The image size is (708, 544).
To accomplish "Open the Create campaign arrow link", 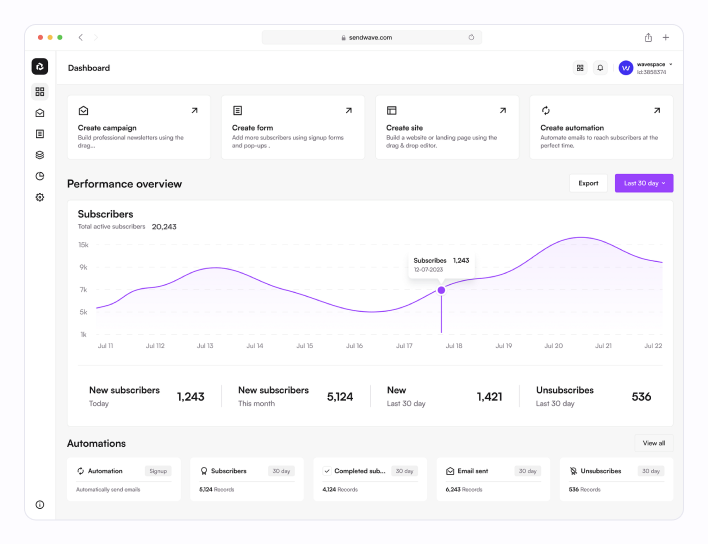I will tap(195, 110).
